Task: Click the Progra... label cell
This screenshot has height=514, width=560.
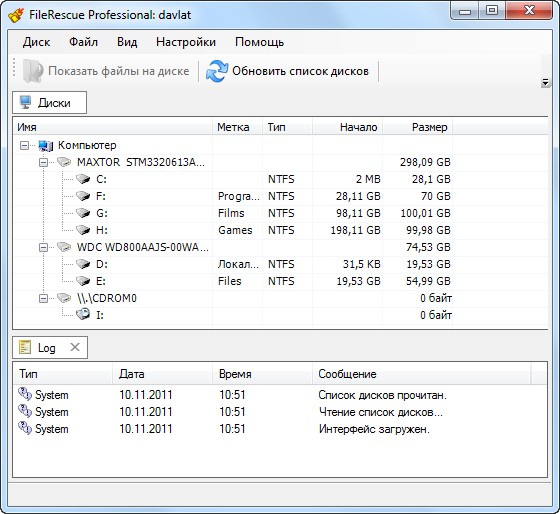Action: click(x=239, y=196)
